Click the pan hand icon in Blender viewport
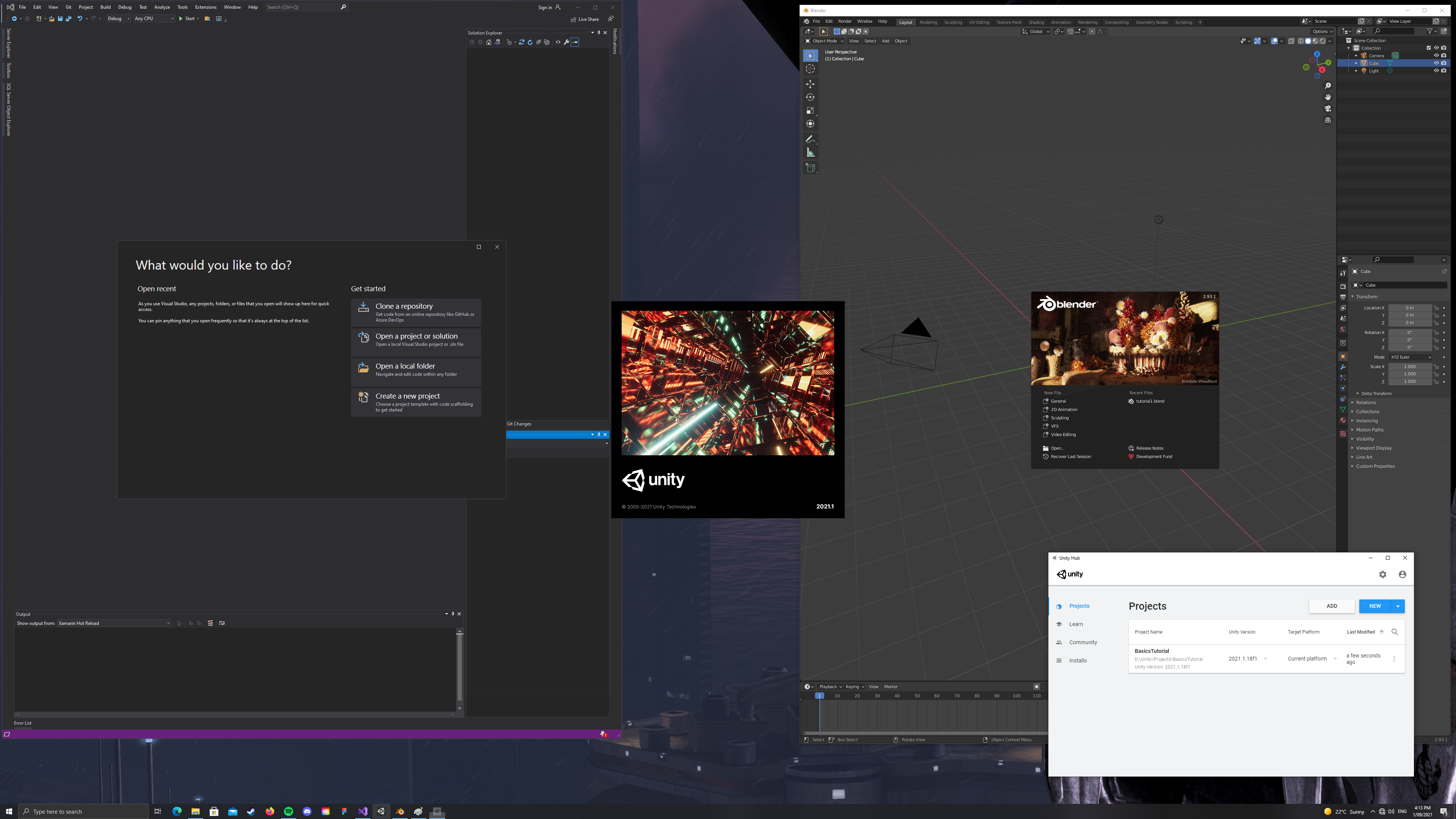Image resolution: width=1456 pixels, height=819 pixels. [1328, 97]
